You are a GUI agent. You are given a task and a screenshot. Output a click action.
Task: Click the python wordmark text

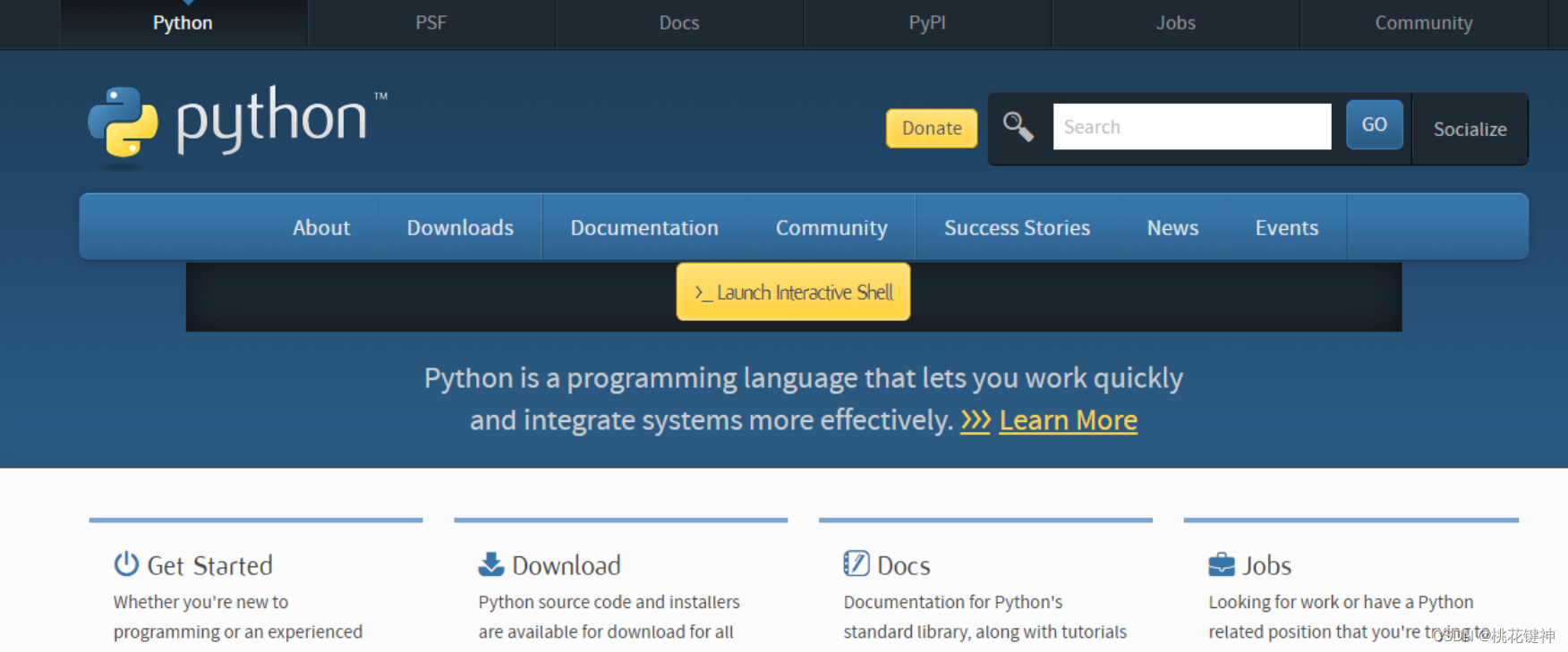271,120
